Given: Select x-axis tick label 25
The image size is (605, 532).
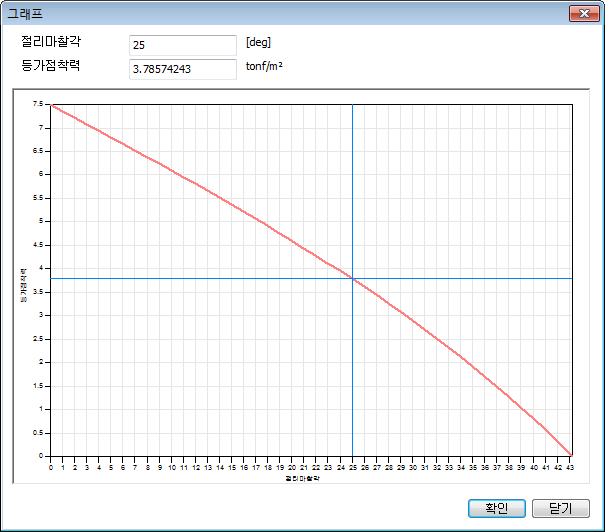Looking at the screenshot, I should (352, 467).
